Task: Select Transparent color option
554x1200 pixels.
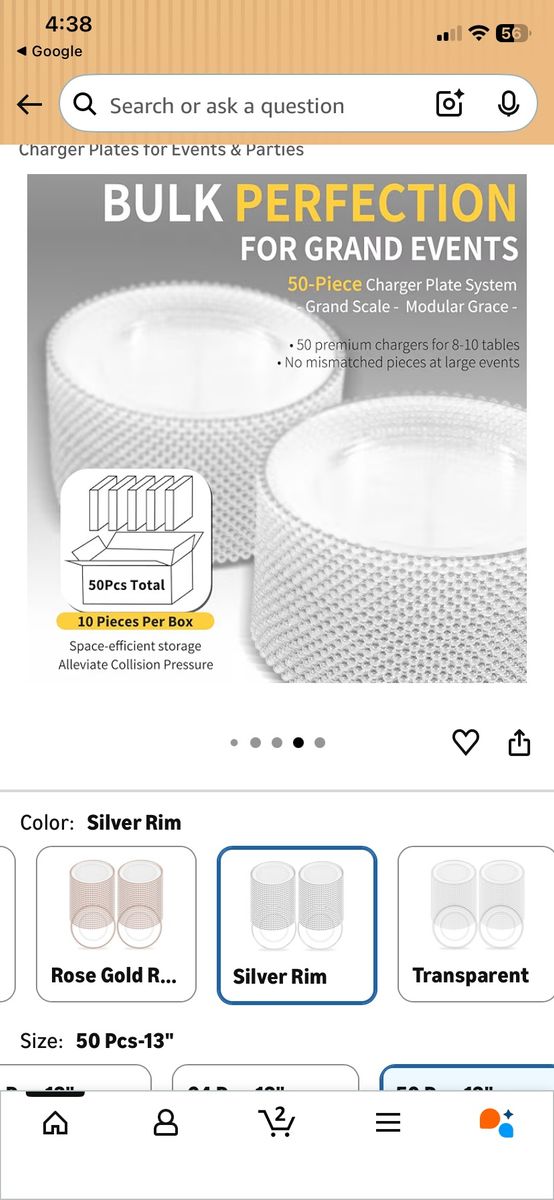Action: coord(476,924)
